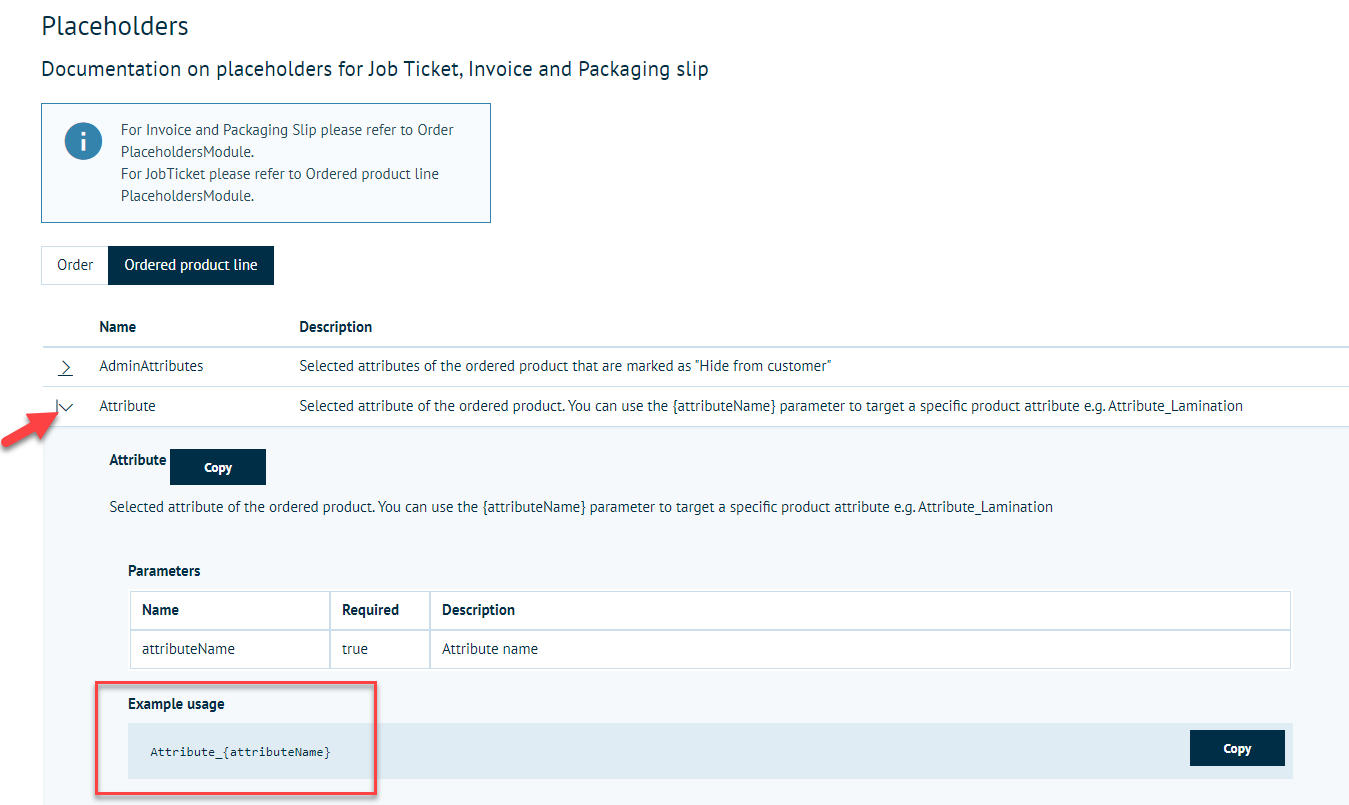1349x805 pixels.
Task: Click the Parameters section heading
Action: click(164, 571)
